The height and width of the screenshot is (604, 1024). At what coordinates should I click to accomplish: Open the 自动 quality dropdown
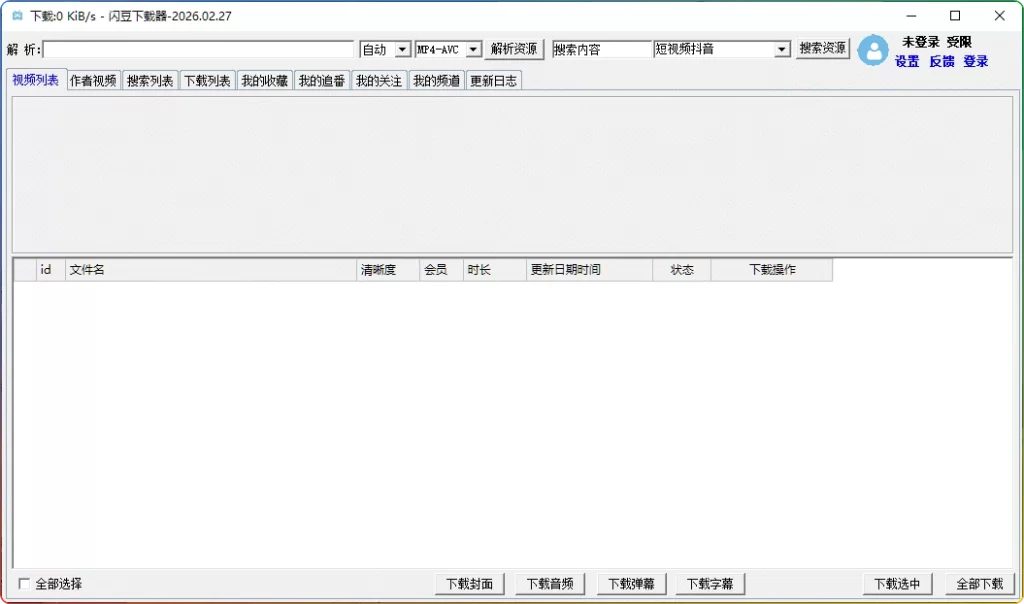click(385, 48)
